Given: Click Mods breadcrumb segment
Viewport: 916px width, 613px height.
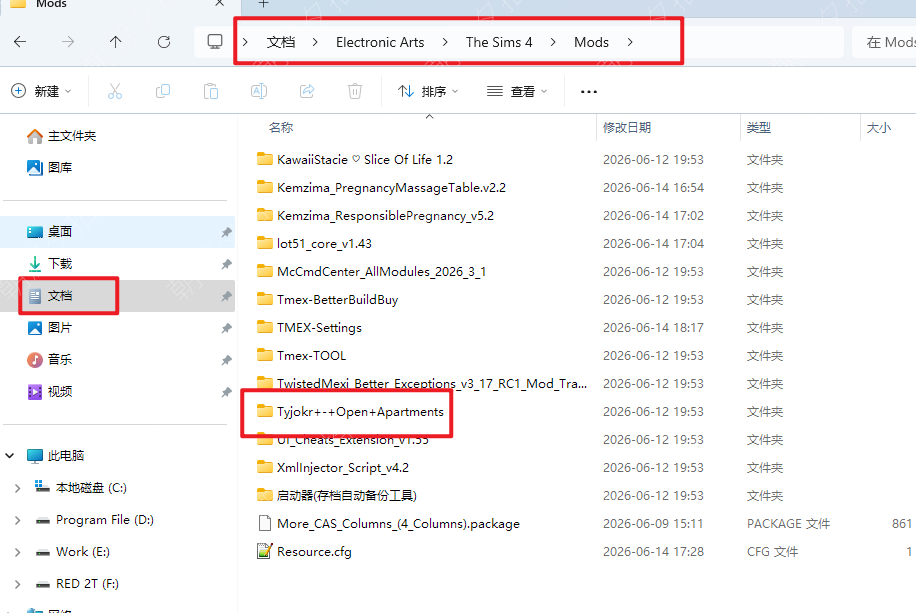Looking at the screenshot, I should pos(591,42).
